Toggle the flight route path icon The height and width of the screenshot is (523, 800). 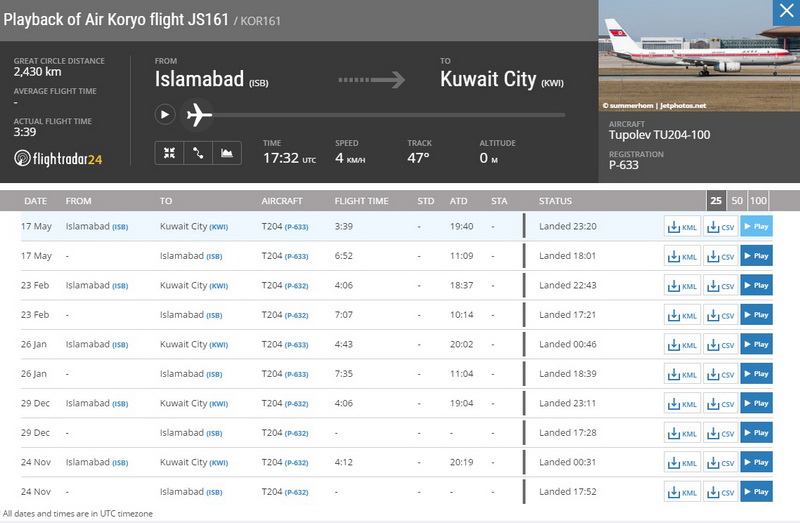pyautogui.click(x=198, y=153)
